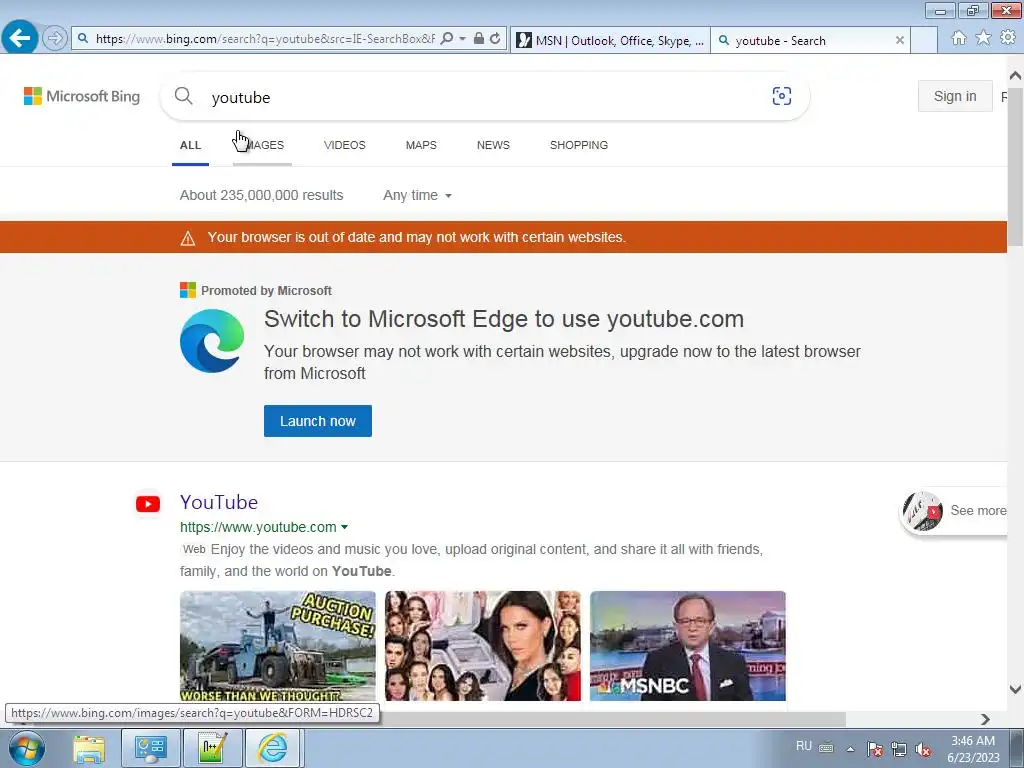Click the red YouTube favicon beside result
The width and height of the screenshot is (1024, 768).
click(x=148, y=504)
